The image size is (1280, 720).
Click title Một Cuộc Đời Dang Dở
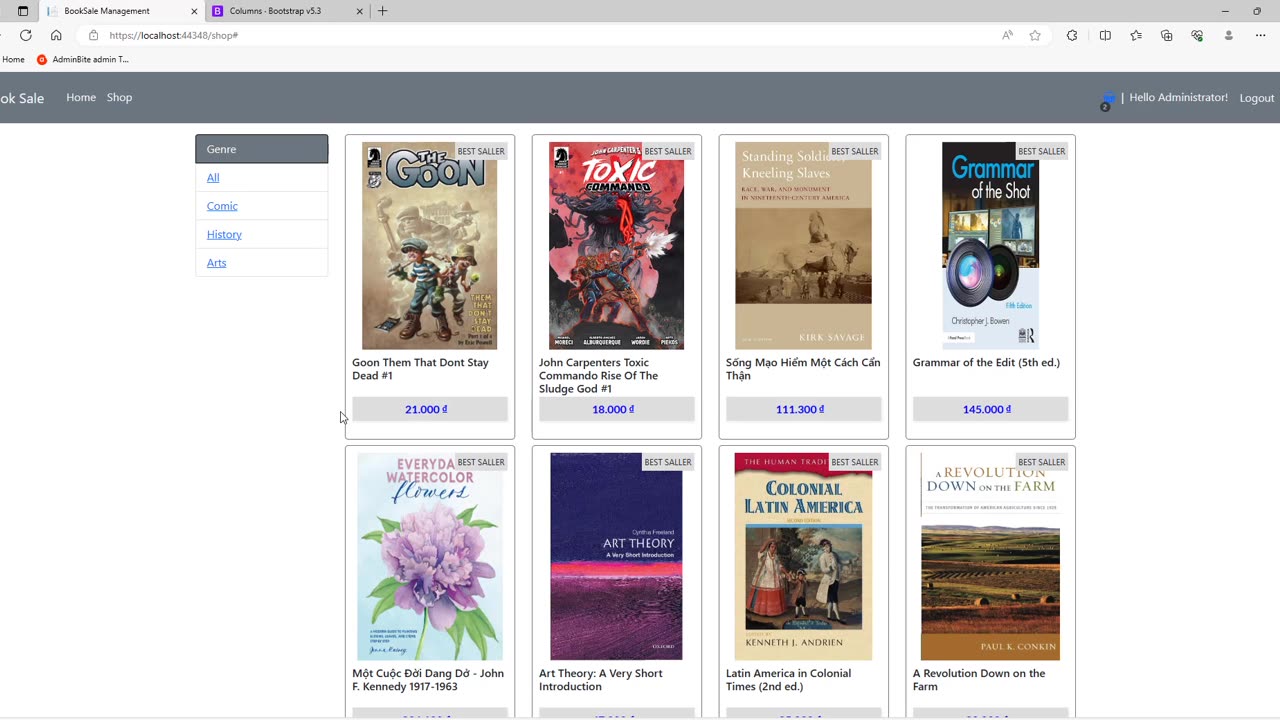pyautogui.click(x=427, y=680)
